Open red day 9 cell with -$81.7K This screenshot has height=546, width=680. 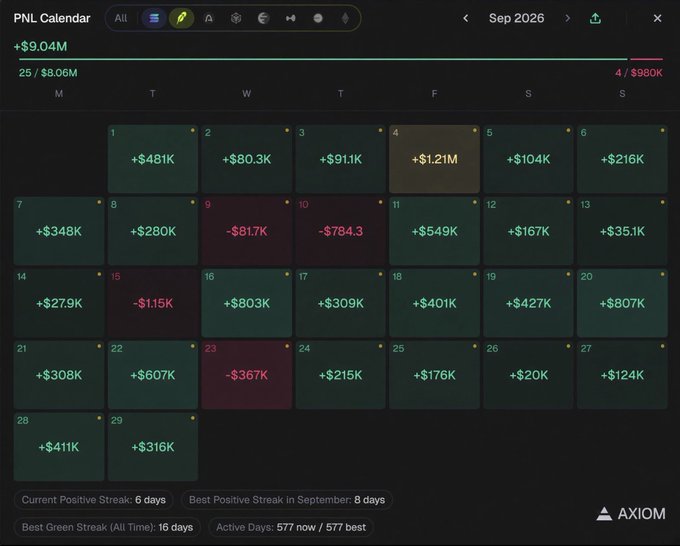(246, 231)
